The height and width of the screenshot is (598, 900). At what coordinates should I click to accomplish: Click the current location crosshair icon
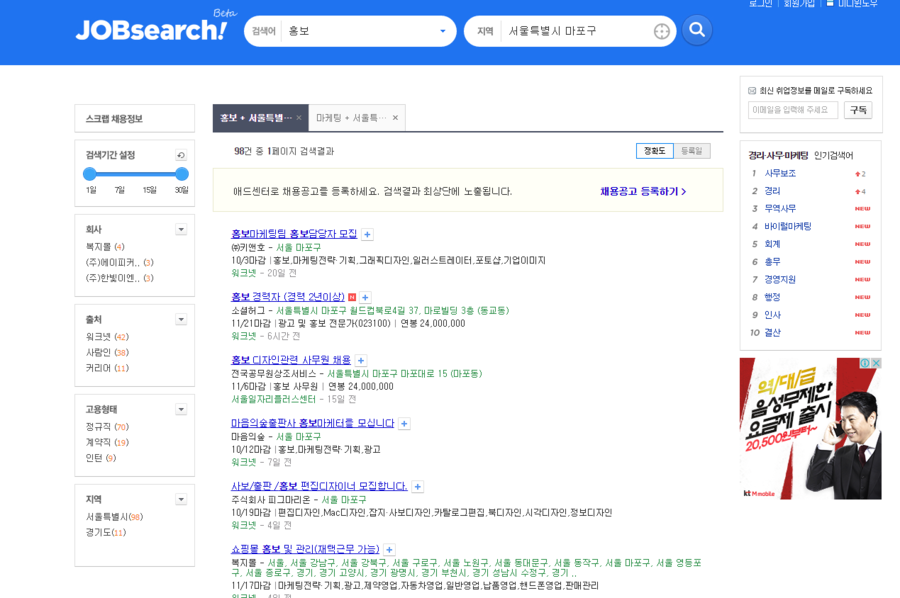tap(661, 31)
